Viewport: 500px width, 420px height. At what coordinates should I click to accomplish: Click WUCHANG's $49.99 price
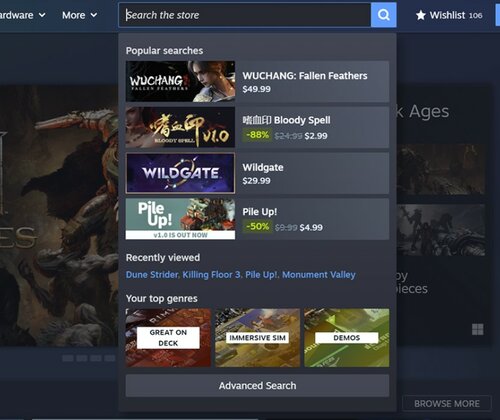point(256,89)
